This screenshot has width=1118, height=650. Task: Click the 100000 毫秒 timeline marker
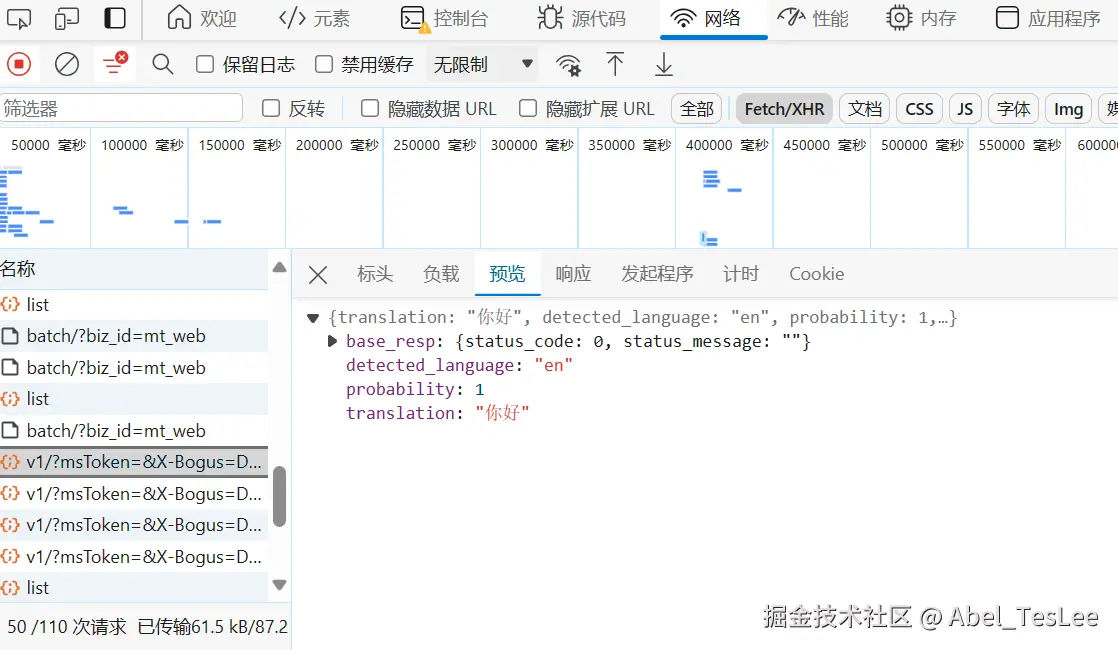[142, 145]
